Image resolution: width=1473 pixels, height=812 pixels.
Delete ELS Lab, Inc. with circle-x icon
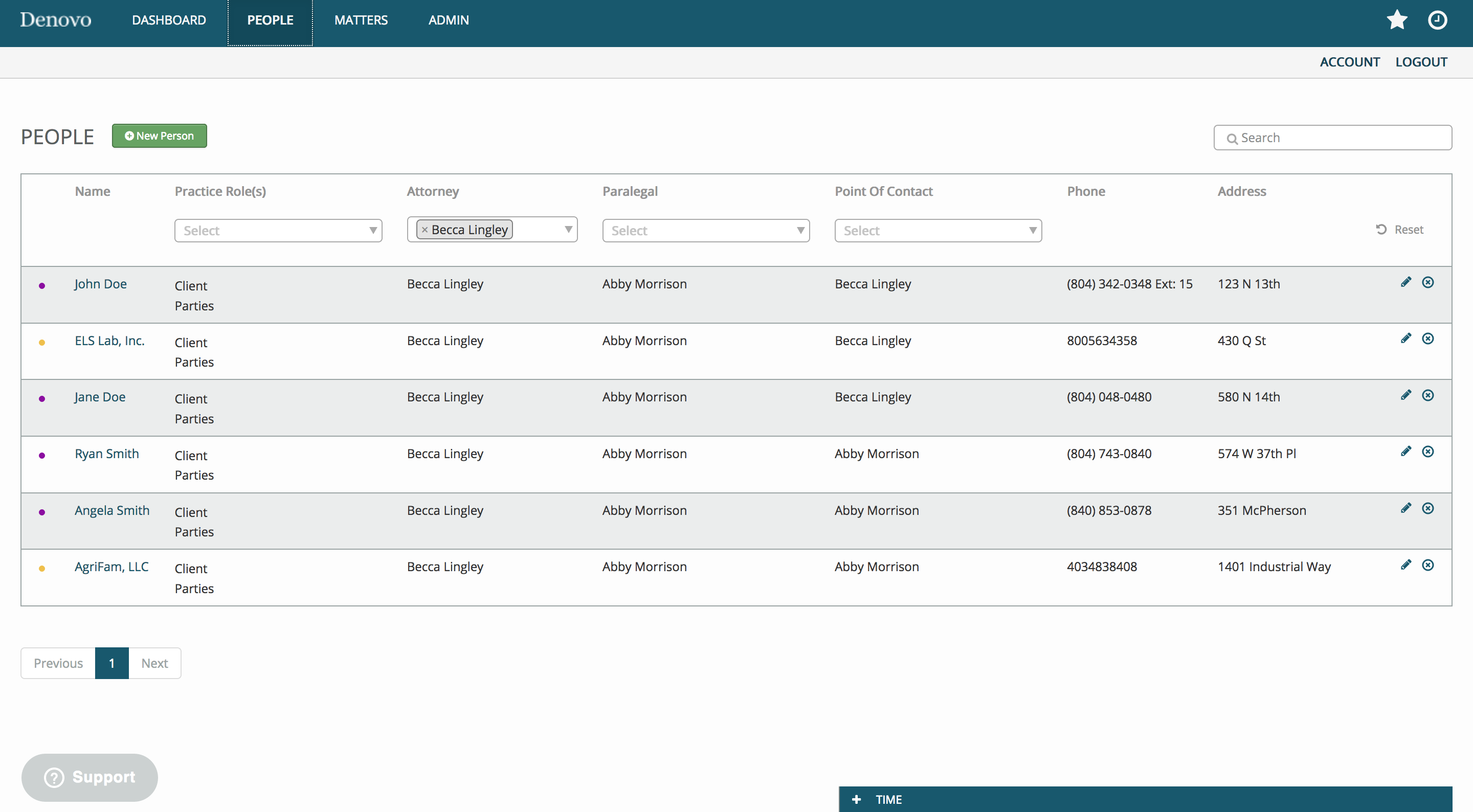point(1428,339)
